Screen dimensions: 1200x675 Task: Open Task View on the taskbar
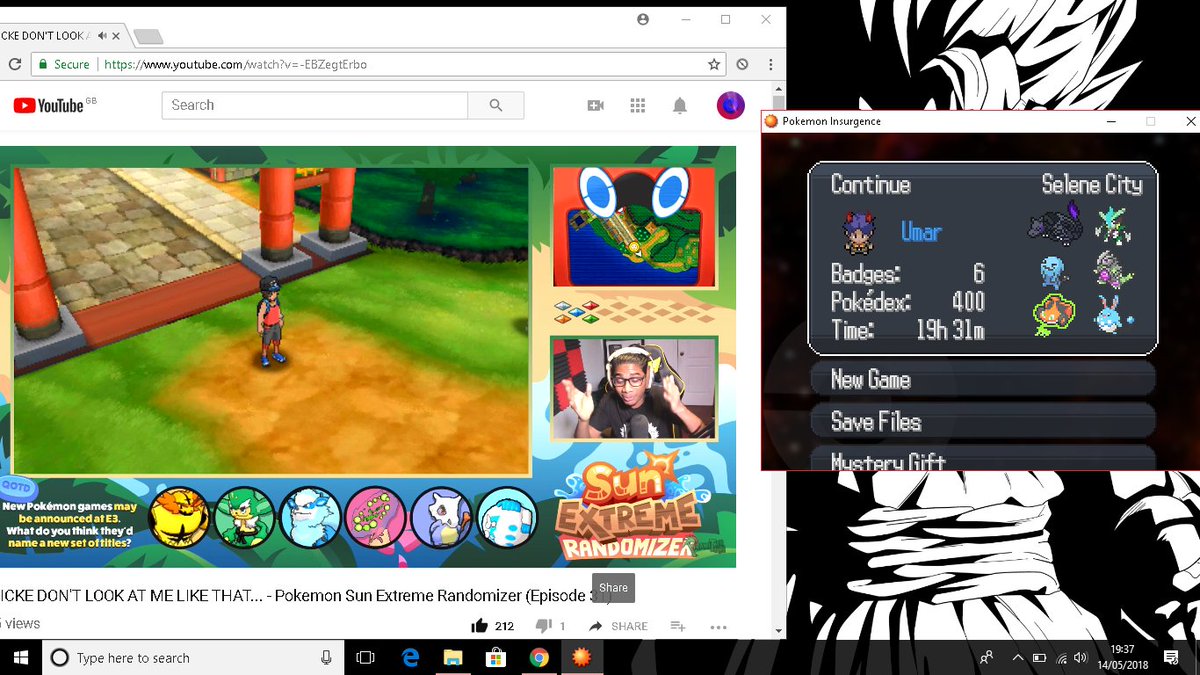click(x=365, y=657)
